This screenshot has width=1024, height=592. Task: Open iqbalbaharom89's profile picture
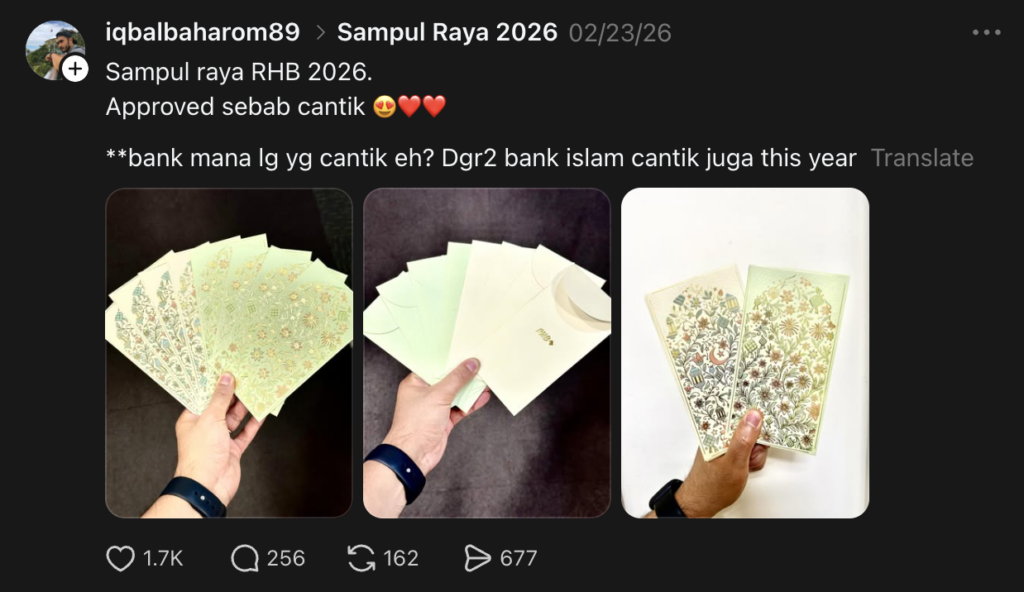55,50
